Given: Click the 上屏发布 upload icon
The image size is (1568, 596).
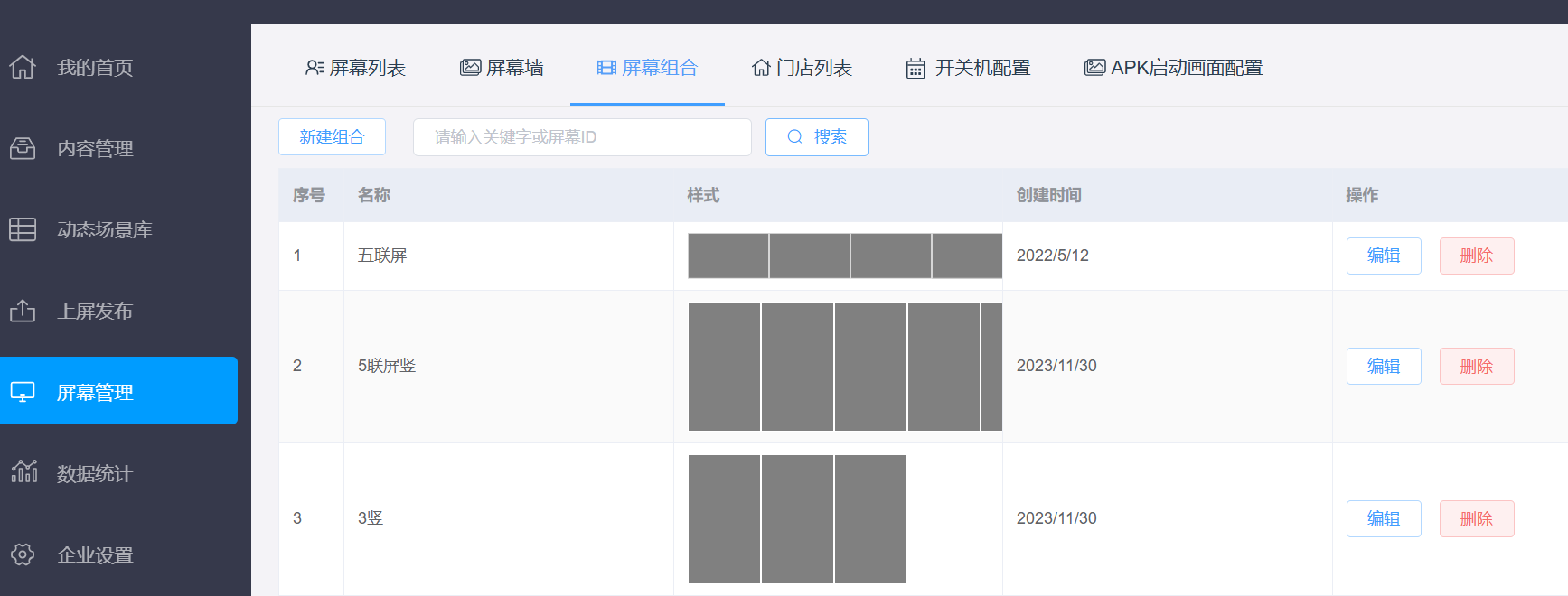Looking at the screenshot, I should click(x=23, y=311).
